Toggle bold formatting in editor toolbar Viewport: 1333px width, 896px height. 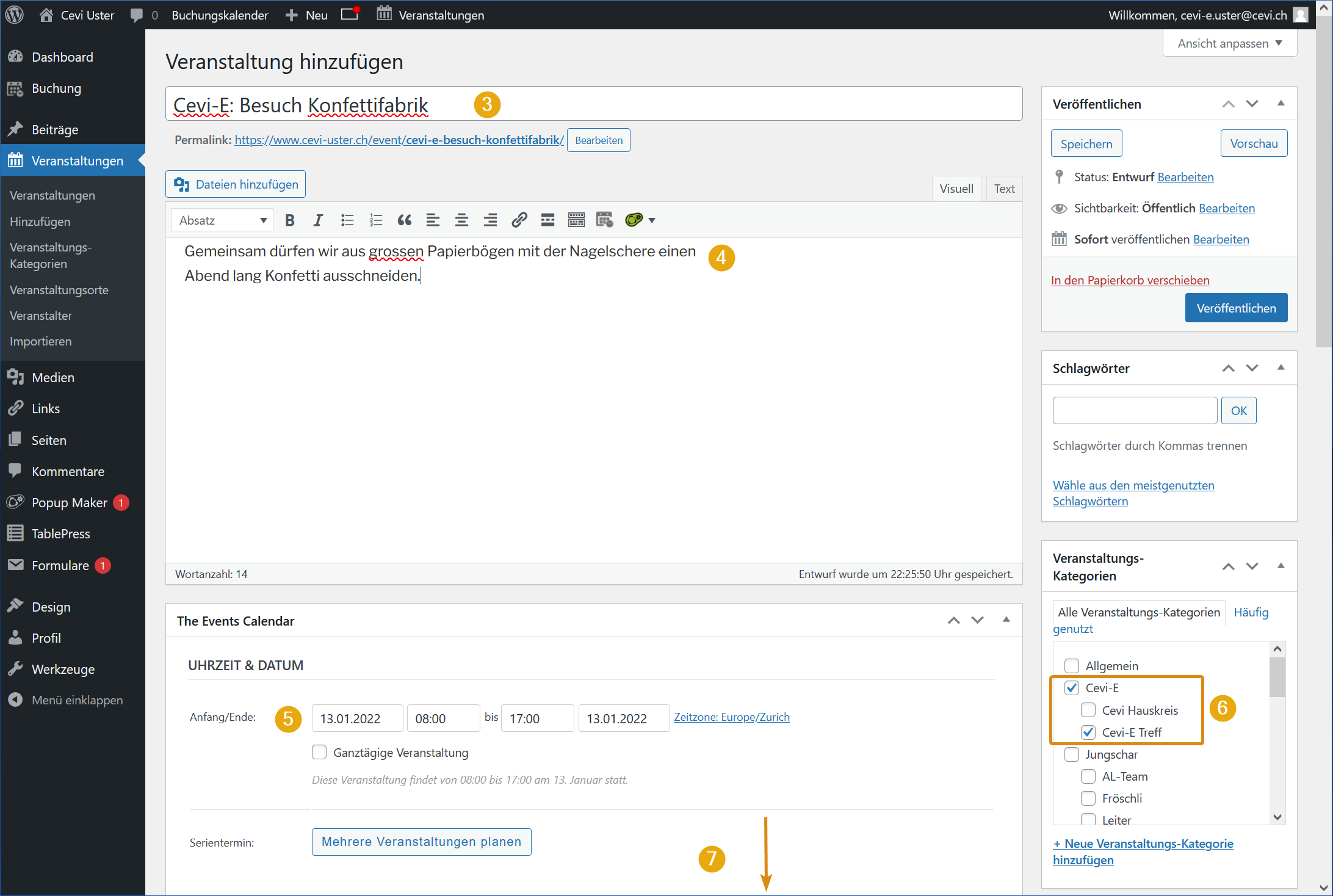(x=290, y=220)
